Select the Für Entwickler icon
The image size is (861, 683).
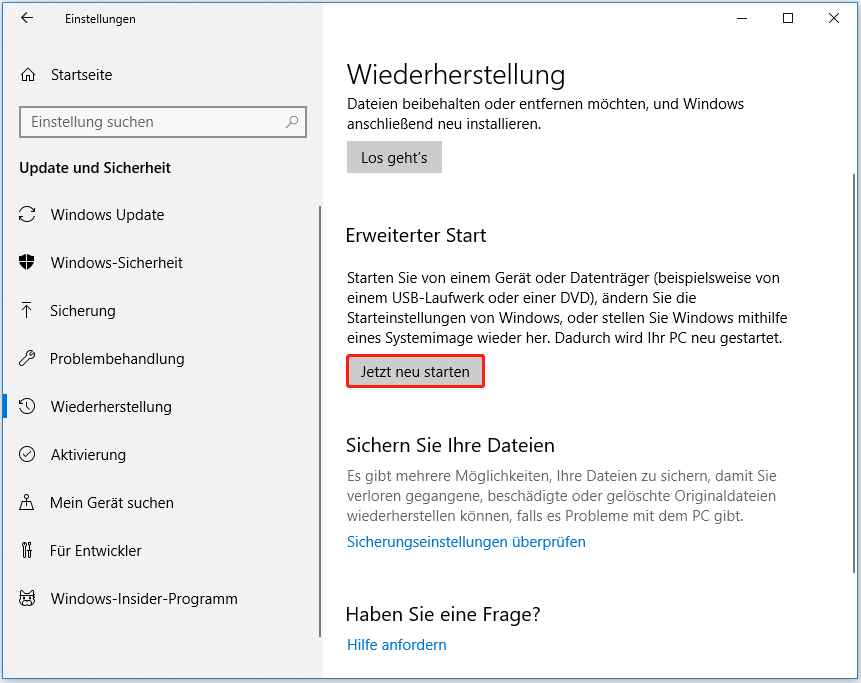coord(29,551)
